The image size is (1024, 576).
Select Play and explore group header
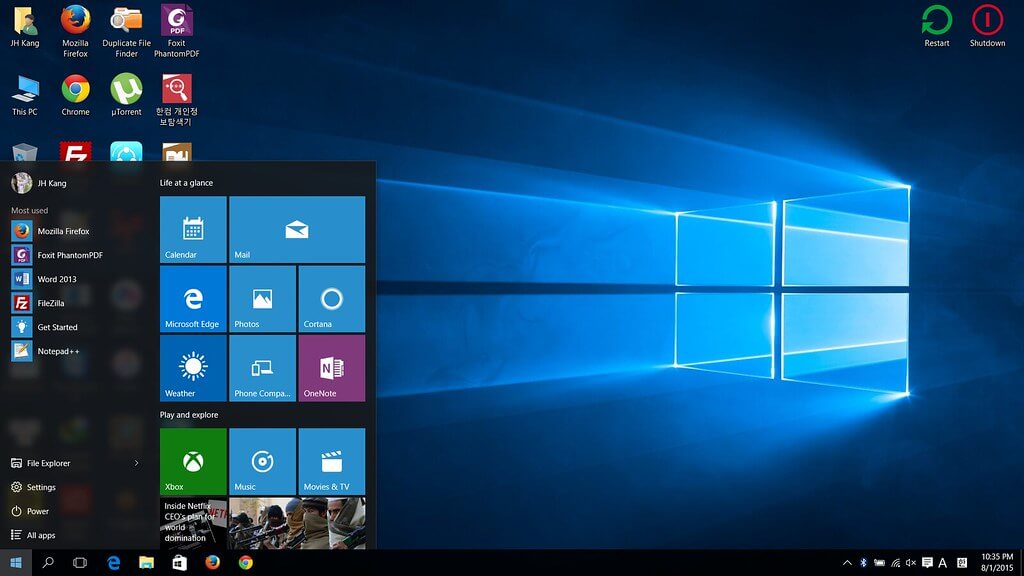pos(189,415)
